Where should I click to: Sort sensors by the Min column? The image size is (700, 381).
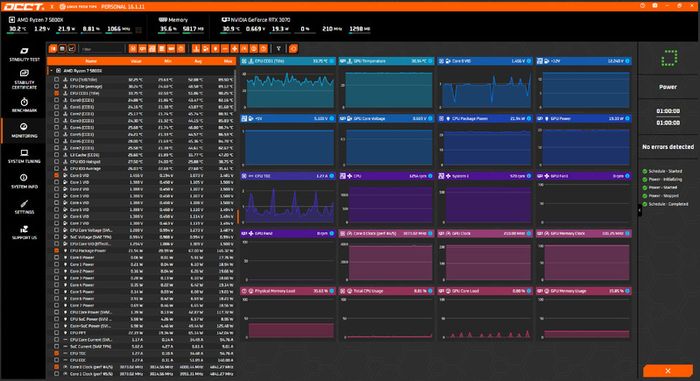pyautogui.click(x=167, y=61)
